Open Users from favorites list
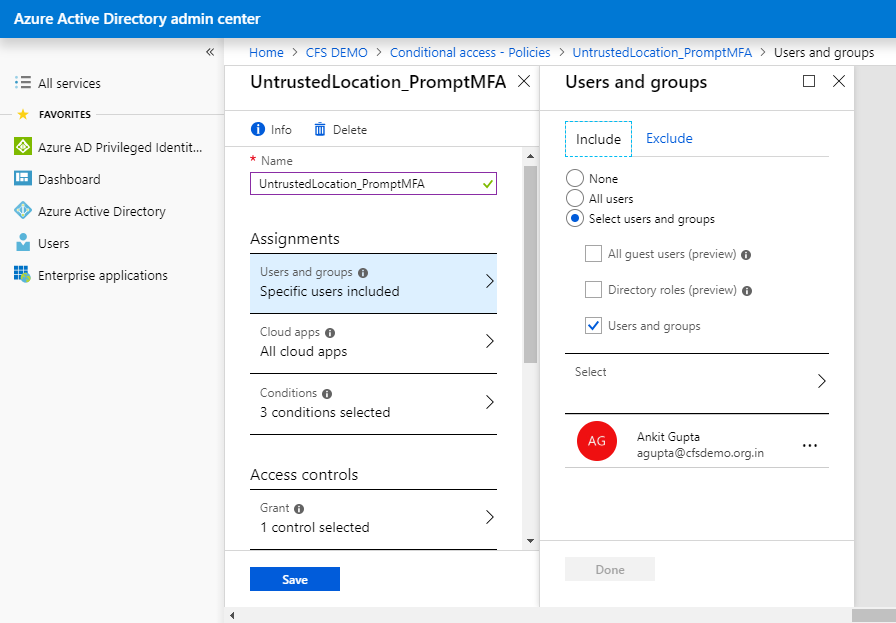 [54, 243]
